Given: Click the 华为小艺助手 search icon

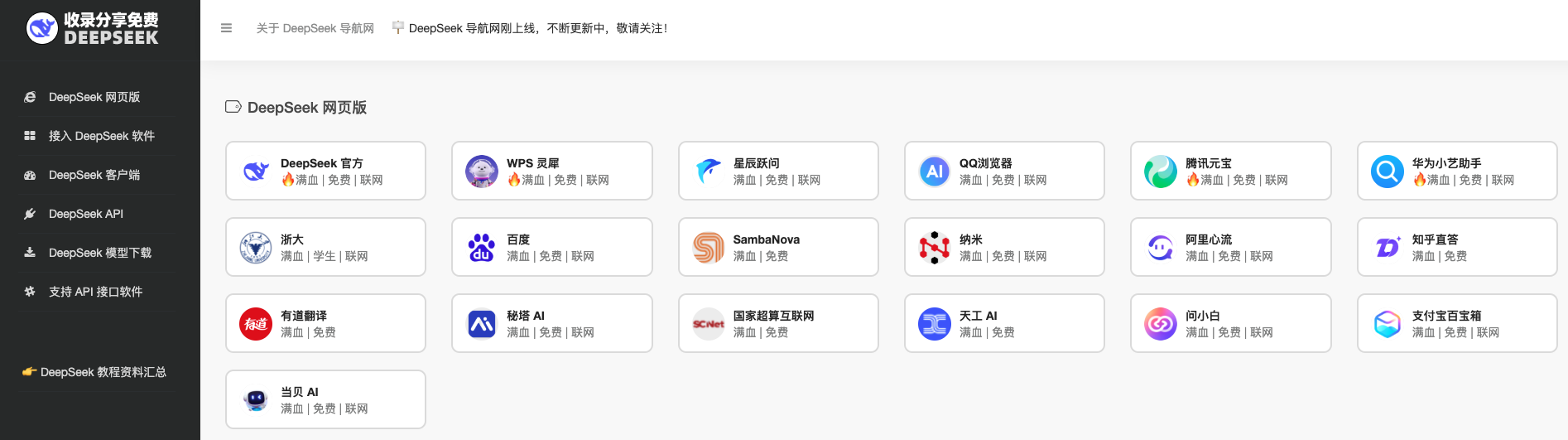Looking at the screenshot, I should pos(1387,172).
